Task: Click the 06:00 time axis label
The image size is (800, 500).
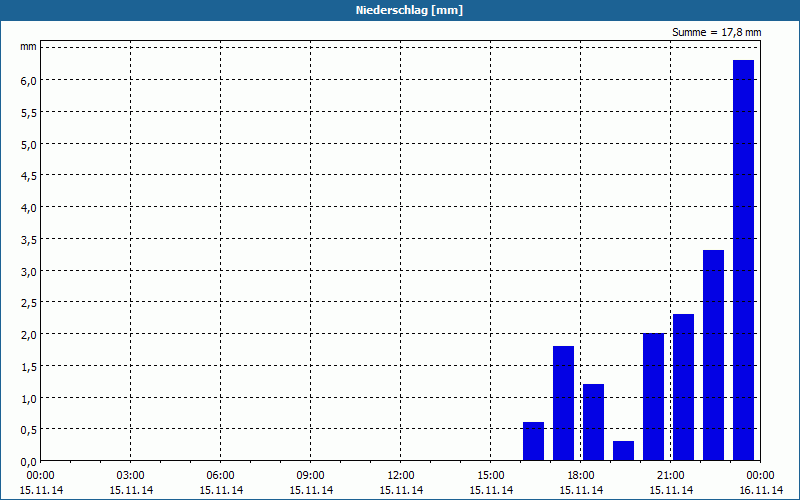Action: coord(220,476)
